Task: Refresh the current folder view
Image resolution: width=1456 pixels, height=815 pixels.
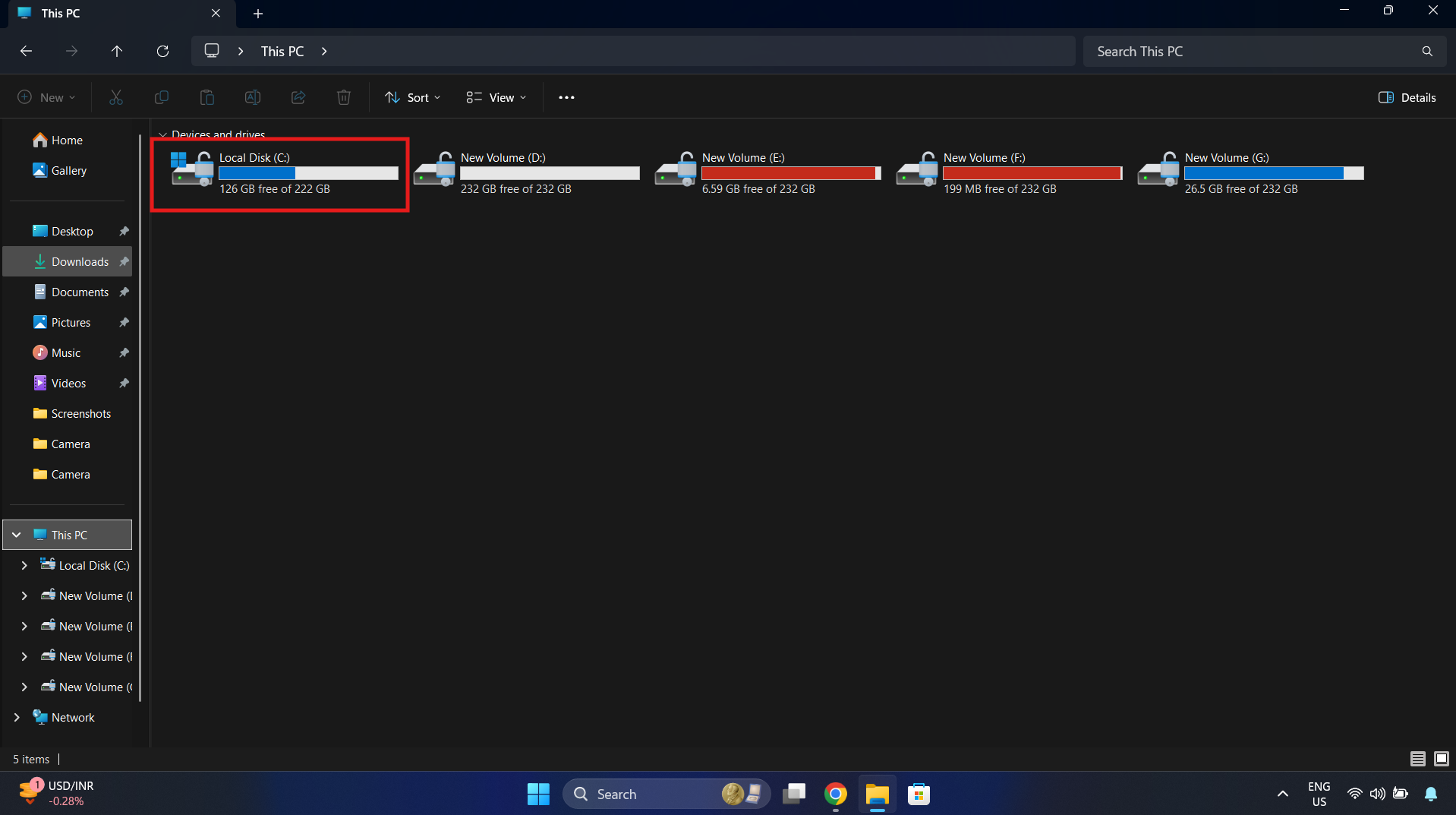Action: click(x=162, y=51)
